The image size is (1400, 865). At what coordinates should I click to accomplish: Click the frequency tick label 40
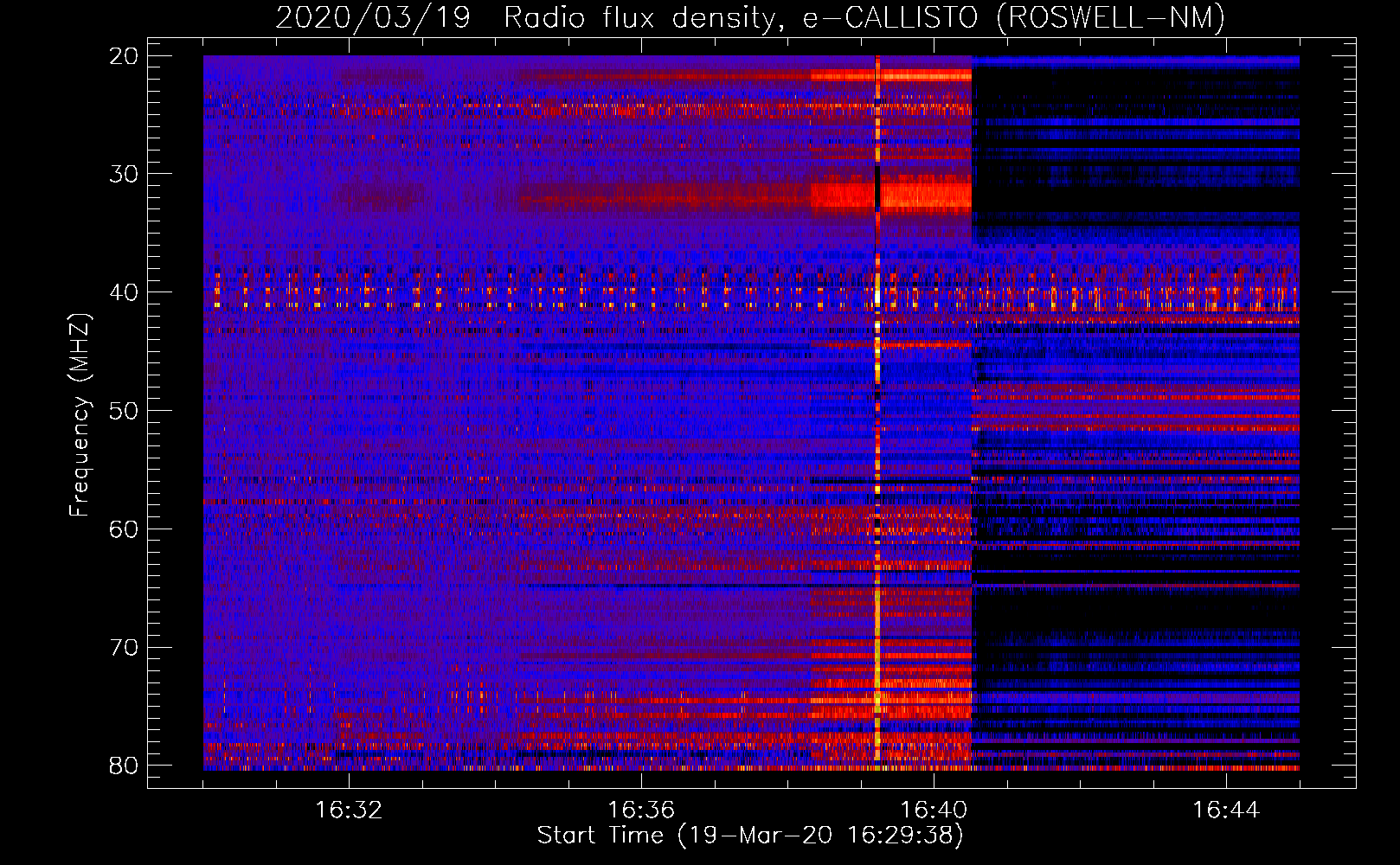pos(125,292)
